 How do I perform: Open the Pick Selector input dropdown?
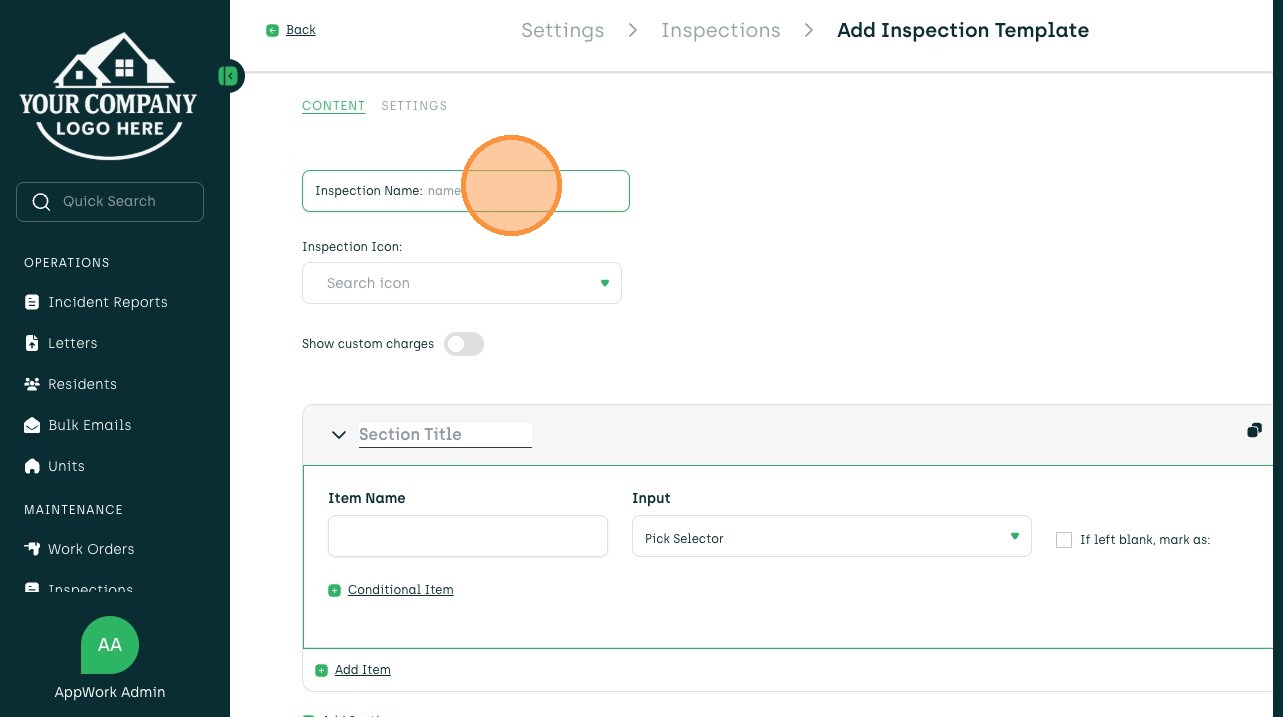tap(831, 537)
